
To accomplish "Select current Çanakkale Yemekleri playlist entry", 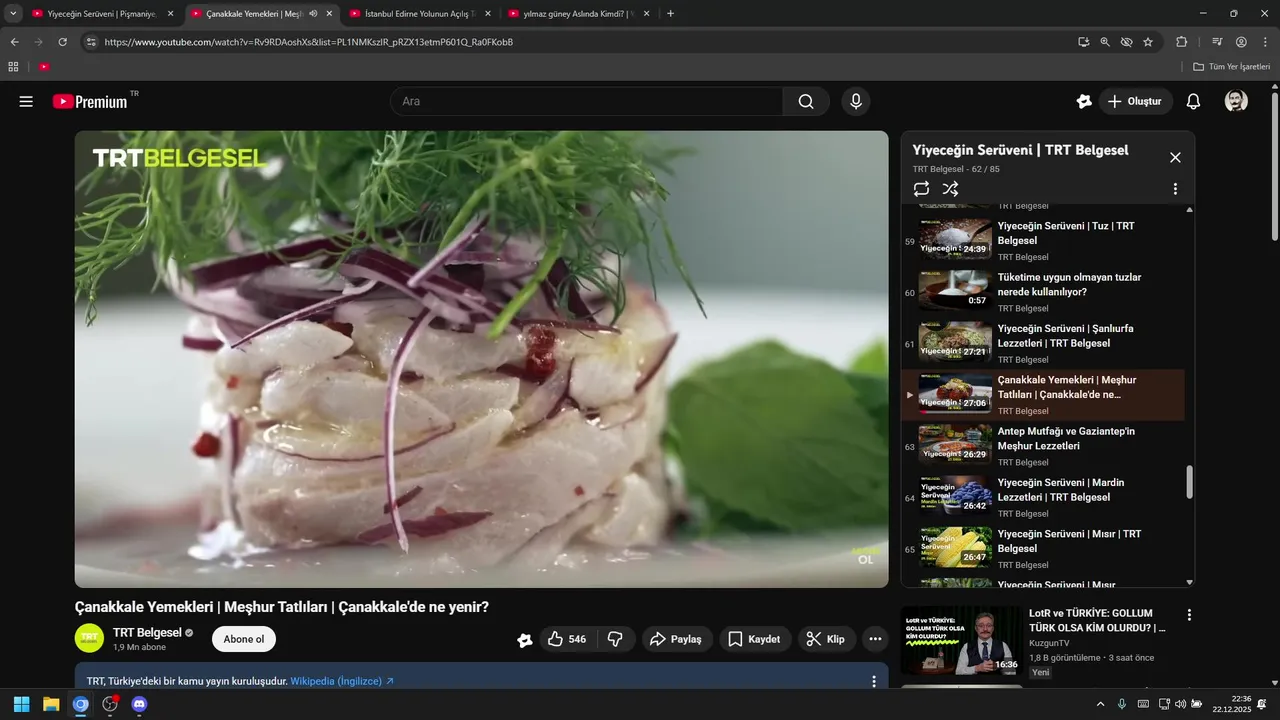I will [x=1043, y=395].
